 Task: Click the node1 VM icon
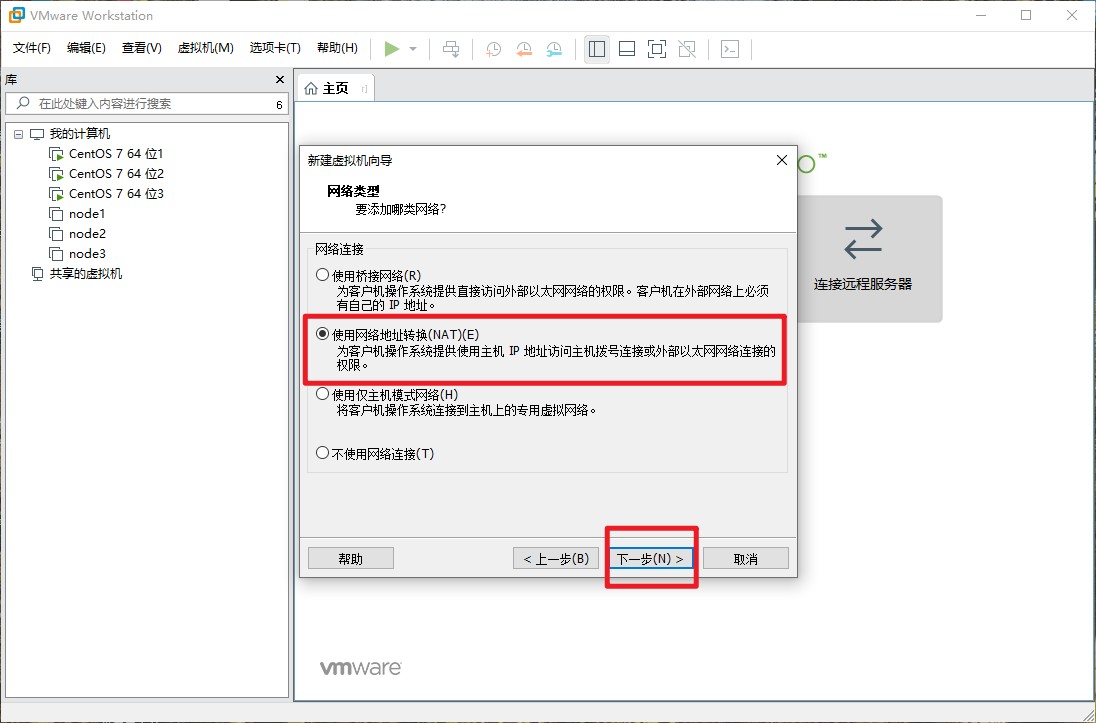[56, 214]
